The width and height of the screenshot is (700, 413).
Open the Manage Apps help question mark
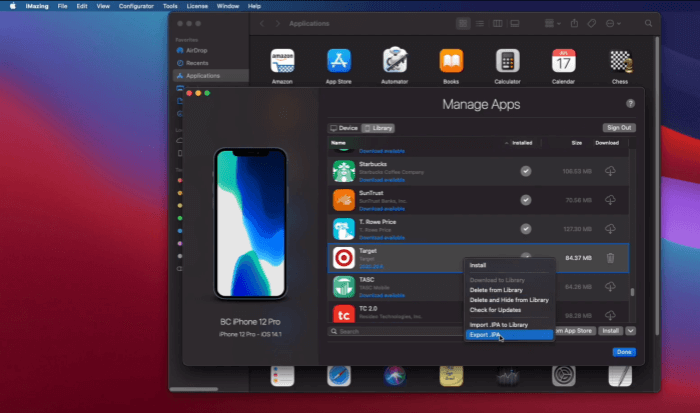[630, 104]
